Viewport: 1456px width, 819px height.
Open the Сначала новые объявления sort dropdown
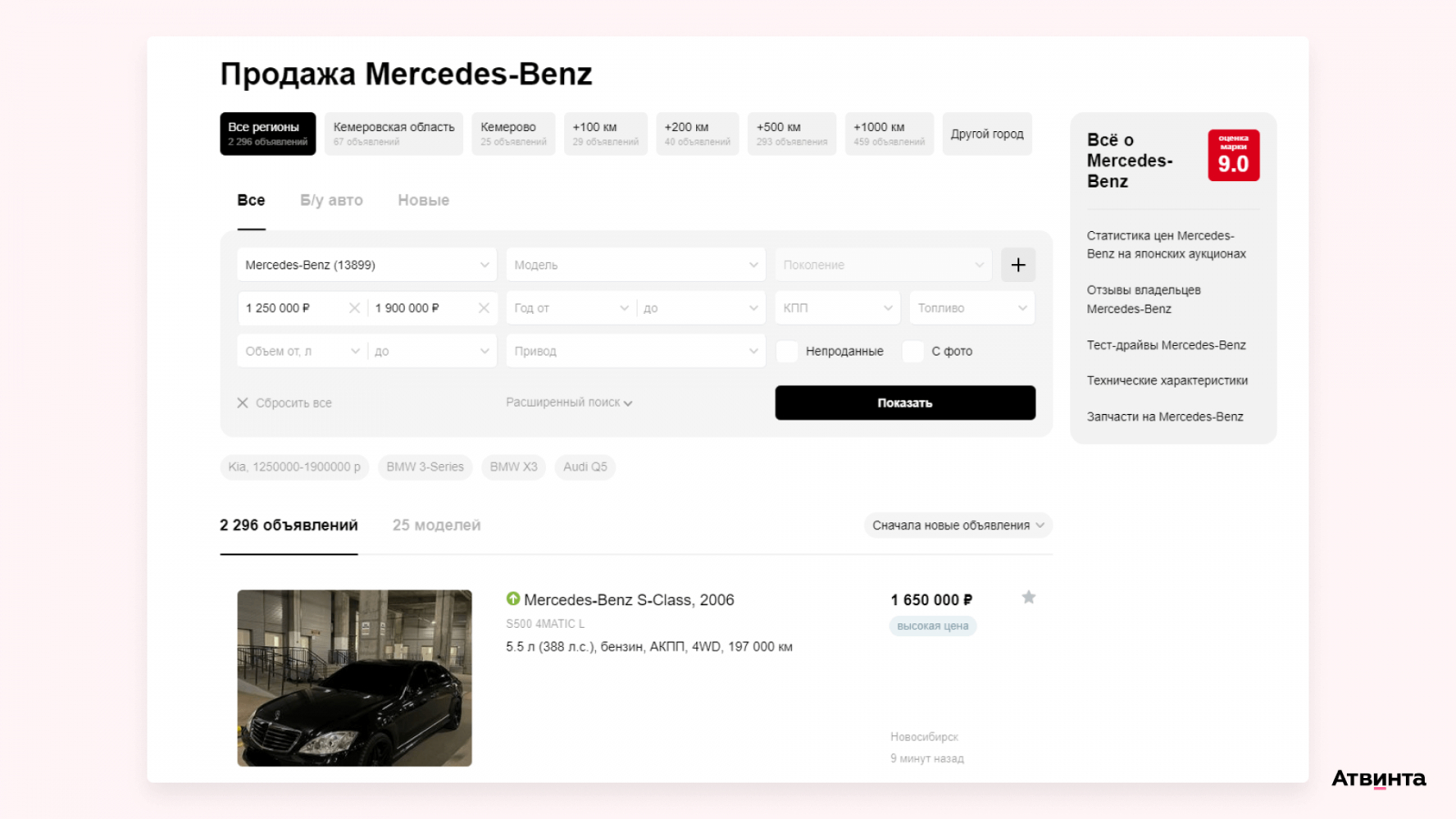pos(957,525)
